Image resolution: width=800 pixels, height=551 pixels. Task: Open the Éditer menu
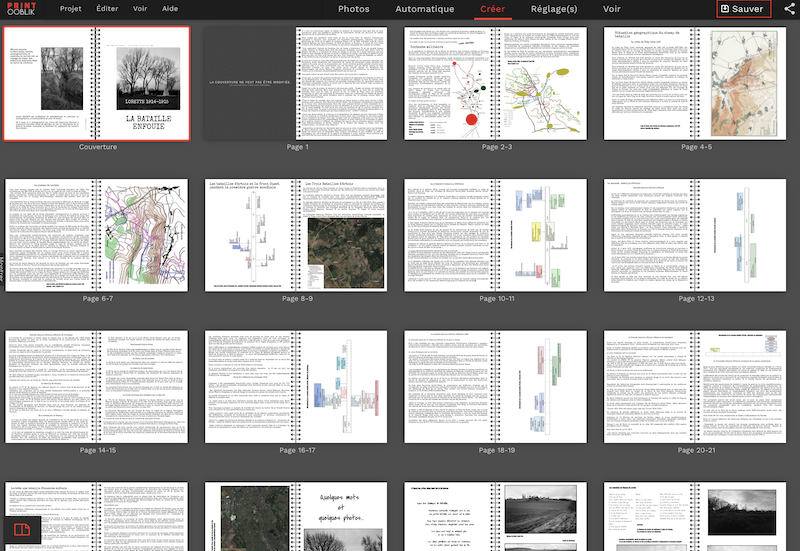pos(107,9)
